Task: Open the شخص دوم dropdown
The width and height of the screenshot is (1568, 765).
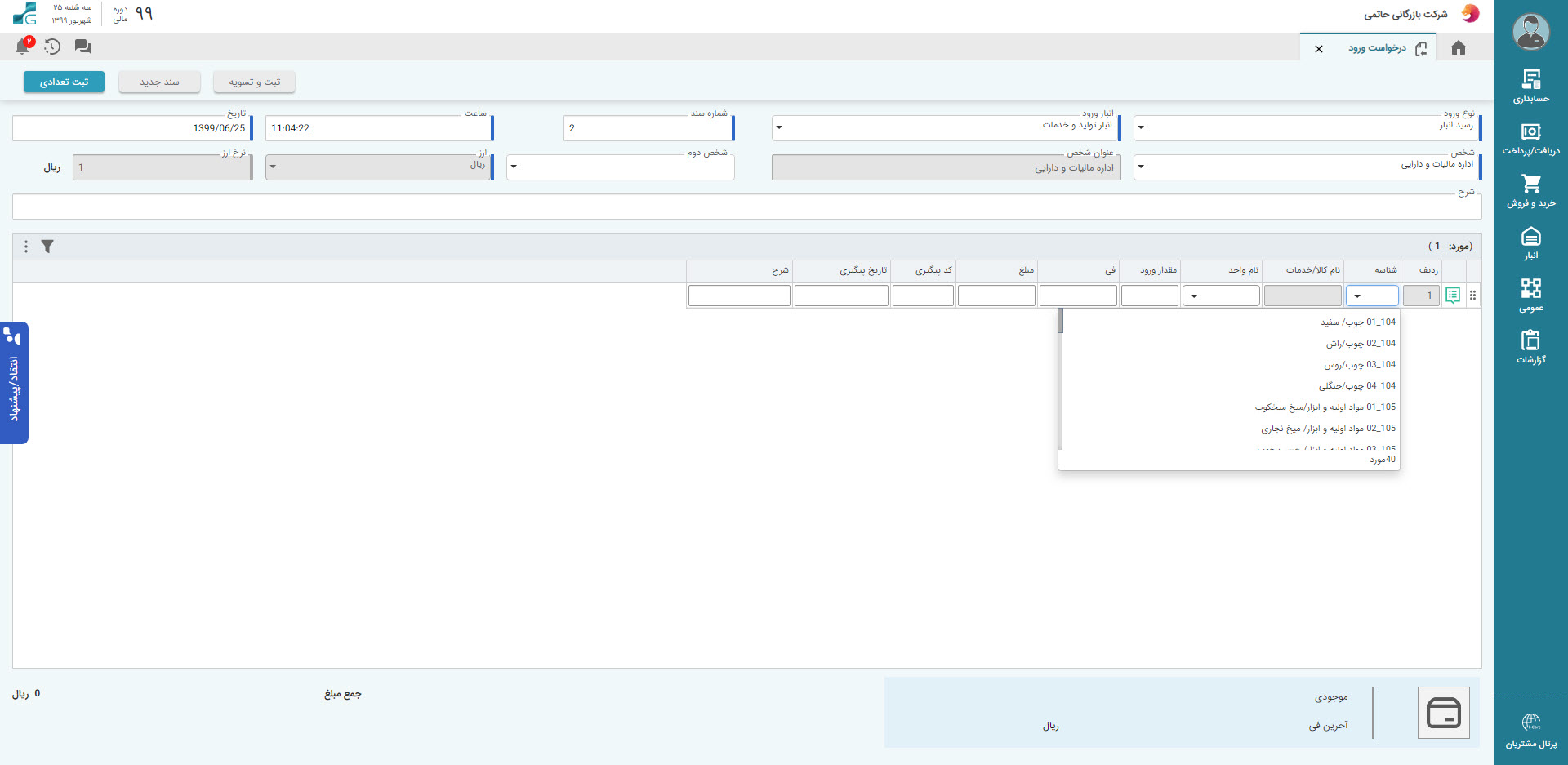Action: coord(620,167)
